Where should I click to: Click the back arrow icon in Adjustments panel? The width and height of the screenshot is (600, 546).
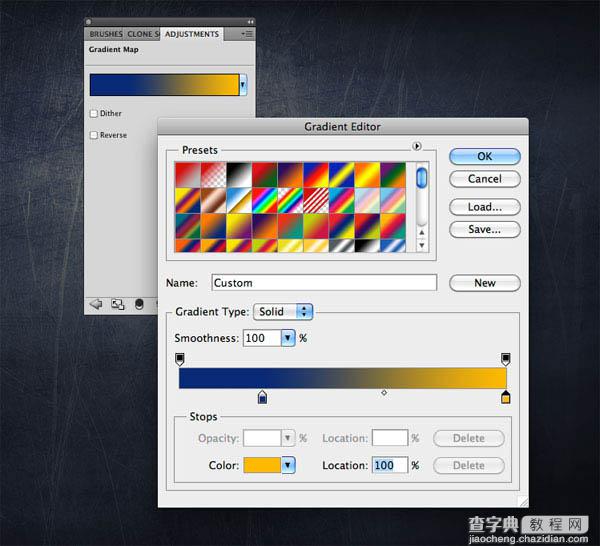point(96,304)
